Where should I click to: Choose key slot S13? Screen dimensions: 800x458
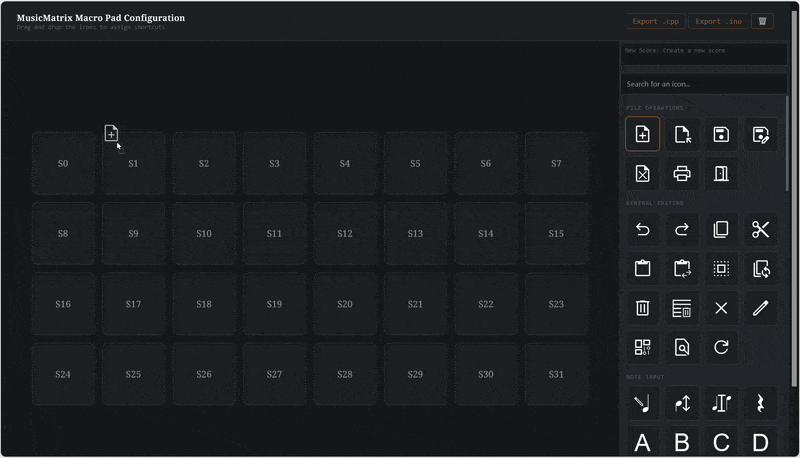coord(415,234)
